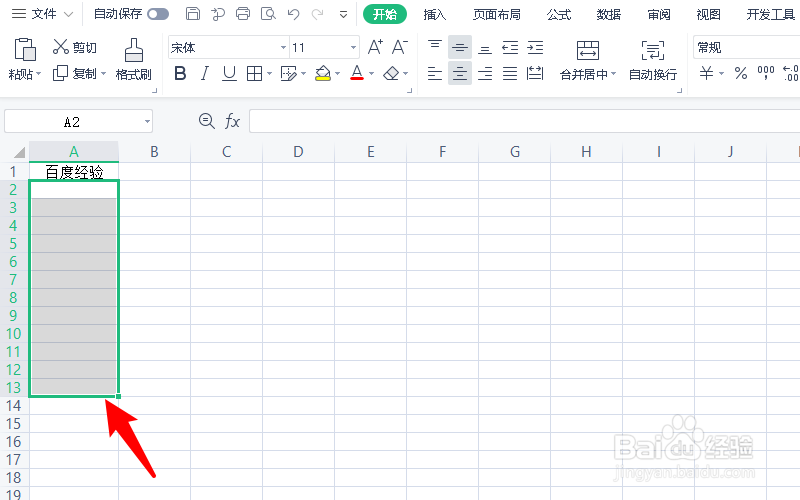Viewport: 800px width, 500px height.
Task: Click the ¥ currency format icon
Action: coord(706,74)
